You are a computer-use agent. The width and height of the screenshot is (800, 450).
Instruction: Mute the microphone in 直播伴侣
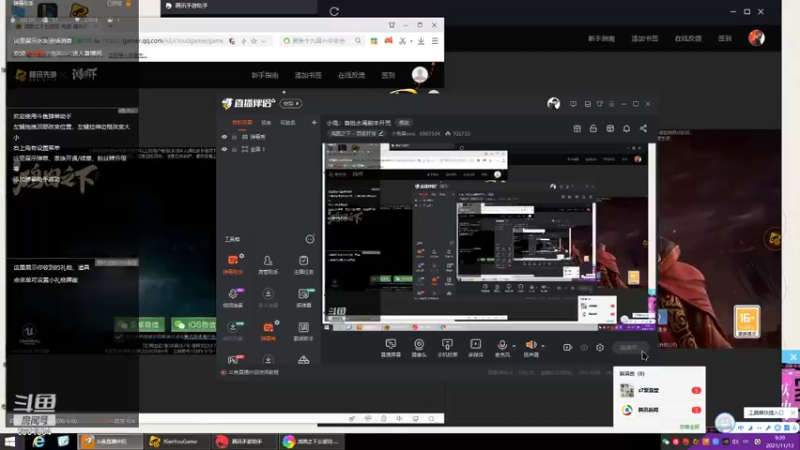502,347
